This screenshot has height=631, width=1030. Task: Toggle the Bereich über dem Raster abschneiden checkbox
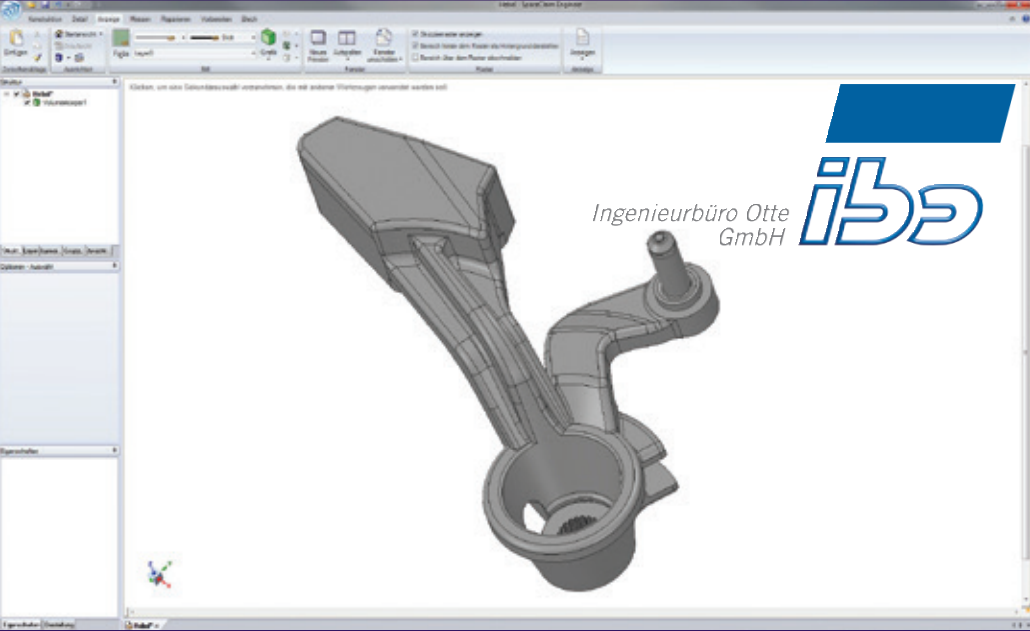(416, 57)
